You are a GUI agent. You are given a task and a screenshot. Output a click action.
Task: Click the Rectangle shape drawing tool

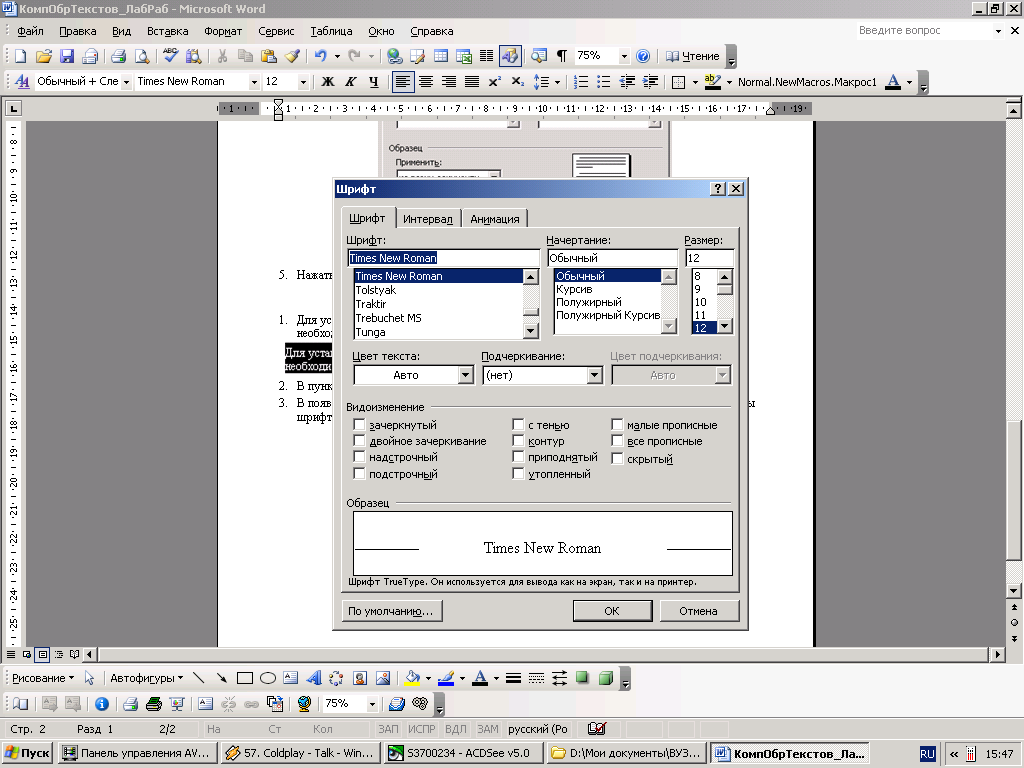pos(245,679)
